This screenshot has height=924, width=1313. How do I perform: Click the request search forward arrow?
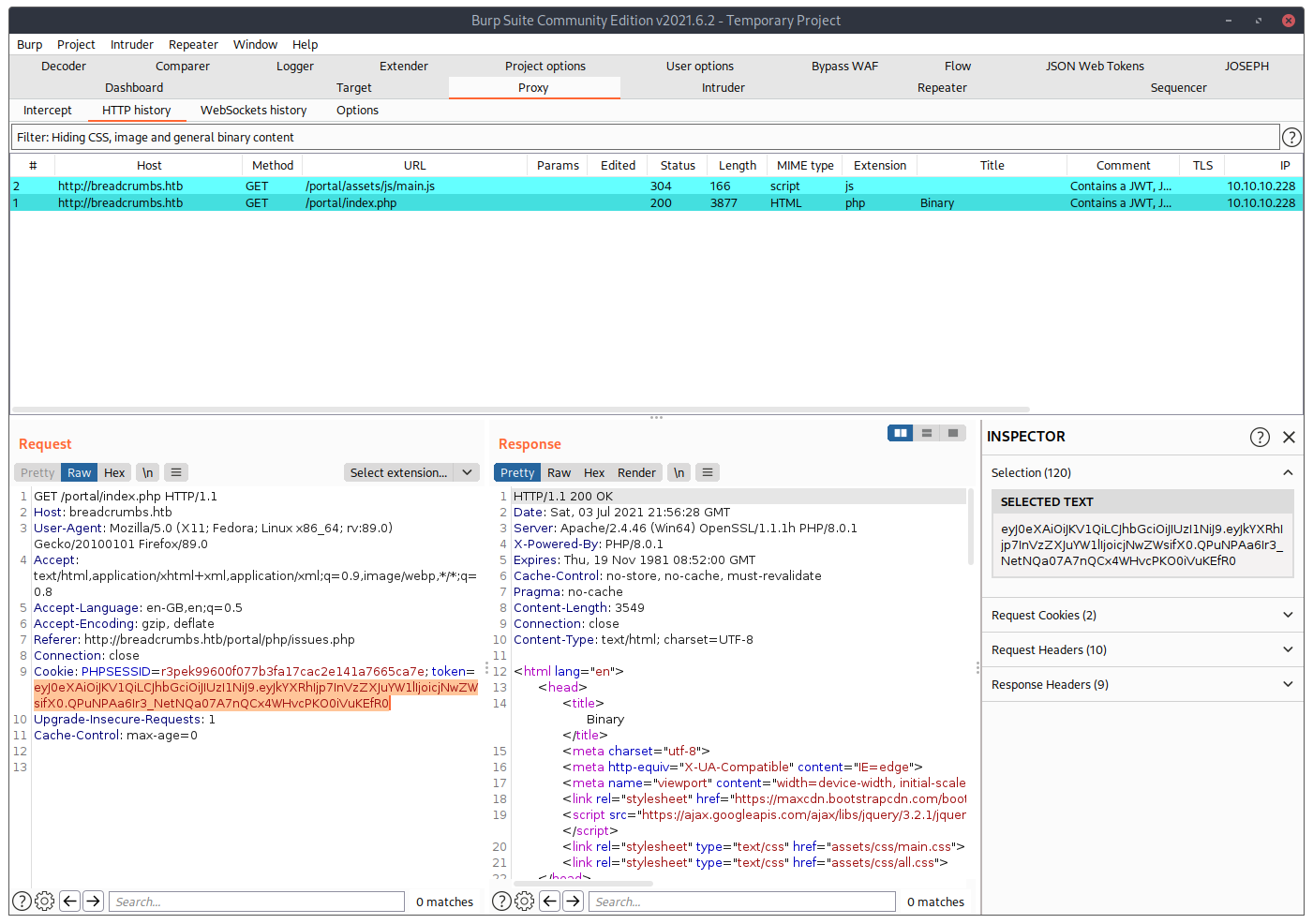pos(93,902)
